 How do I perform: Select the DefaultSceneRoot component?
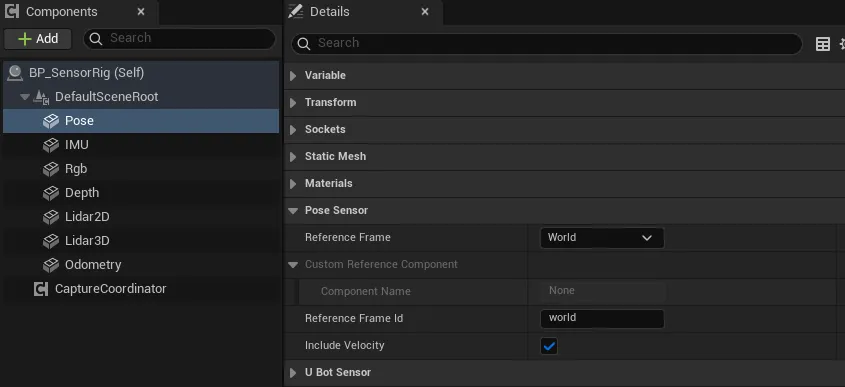tap(106, 97)
